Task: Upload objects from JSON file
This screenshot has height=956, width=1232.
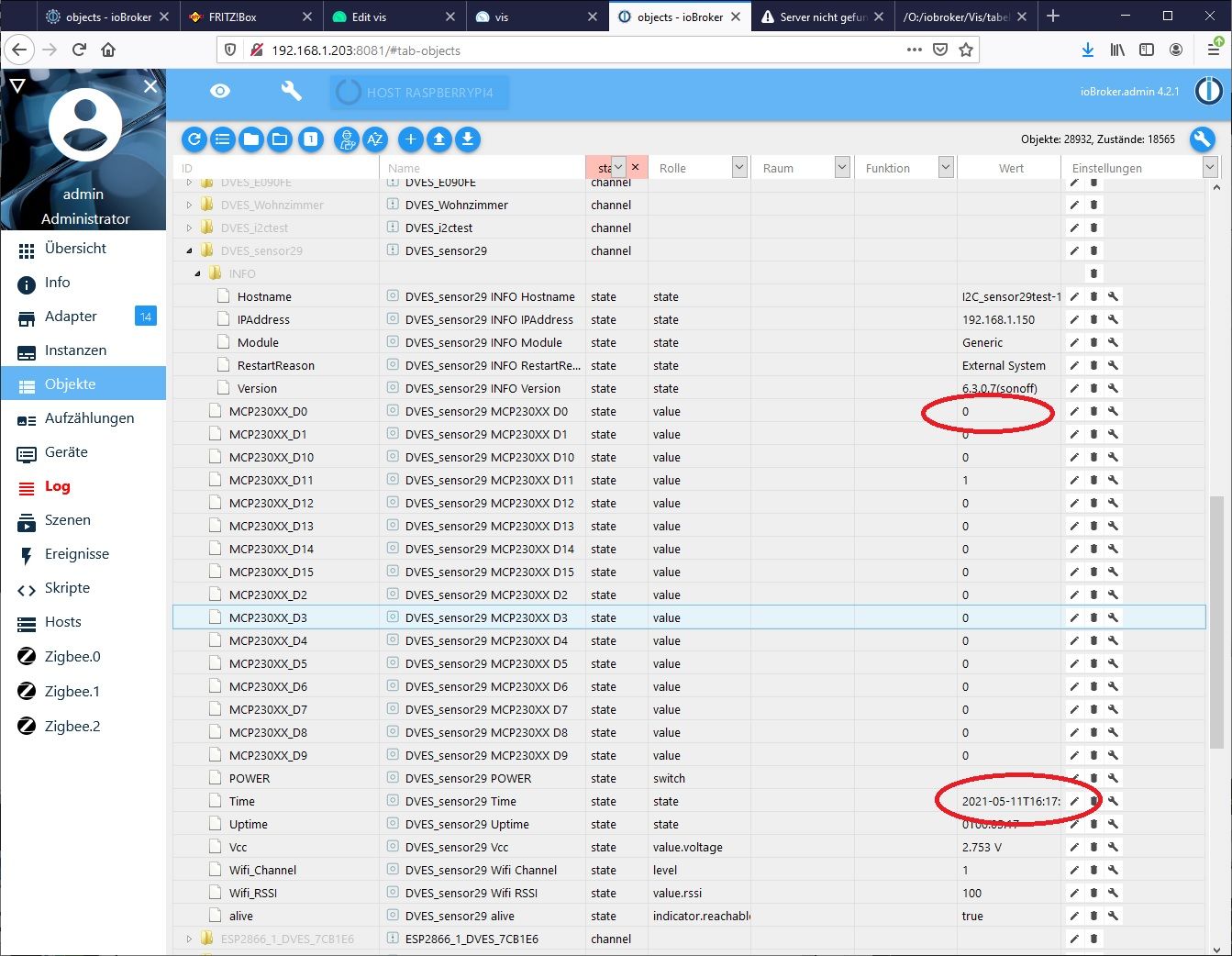Action: coord(438,139)
